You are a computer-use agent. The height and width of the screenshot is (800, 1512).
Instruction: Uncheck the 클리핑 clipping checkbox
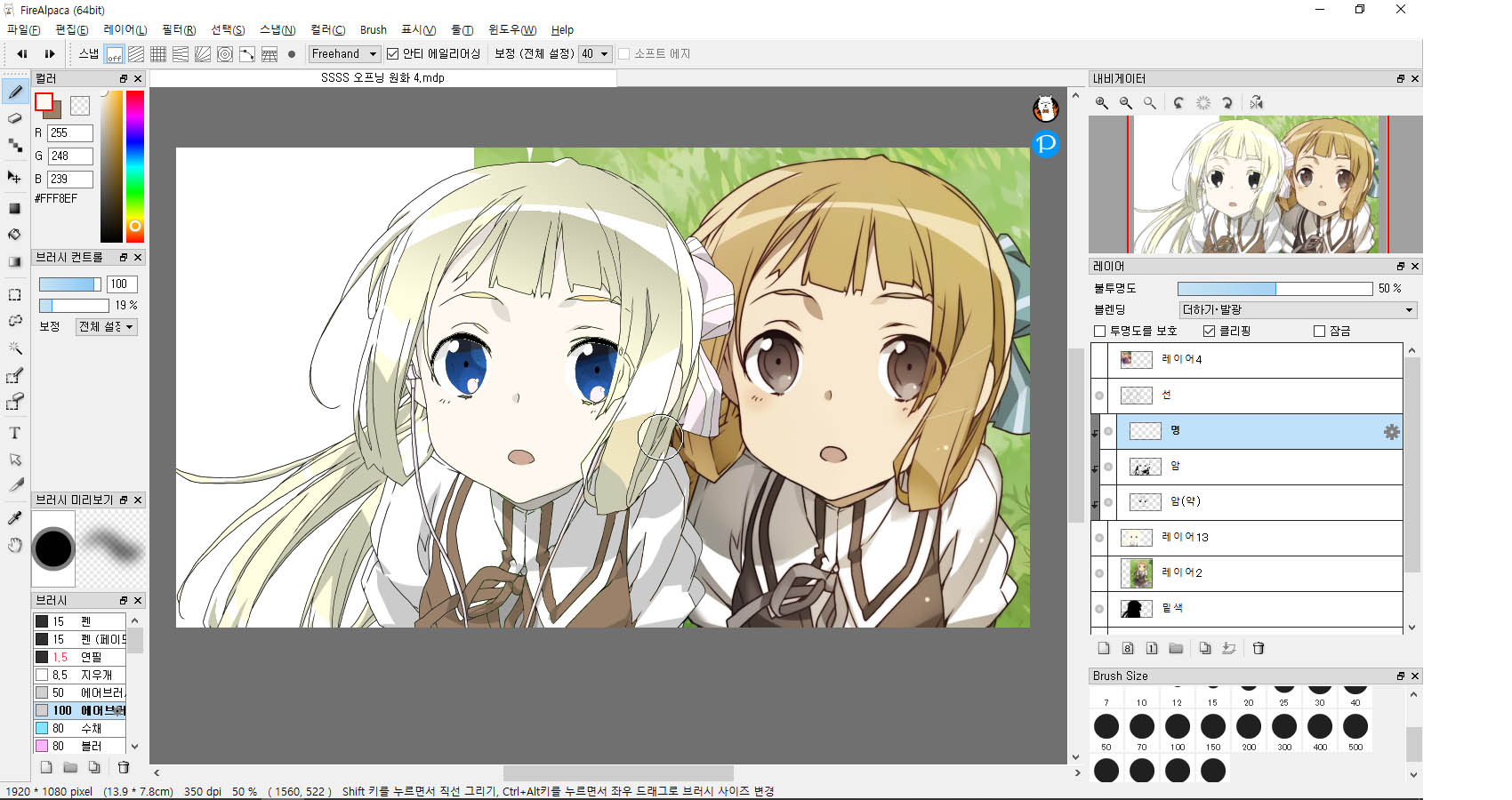coord(1209,331)
